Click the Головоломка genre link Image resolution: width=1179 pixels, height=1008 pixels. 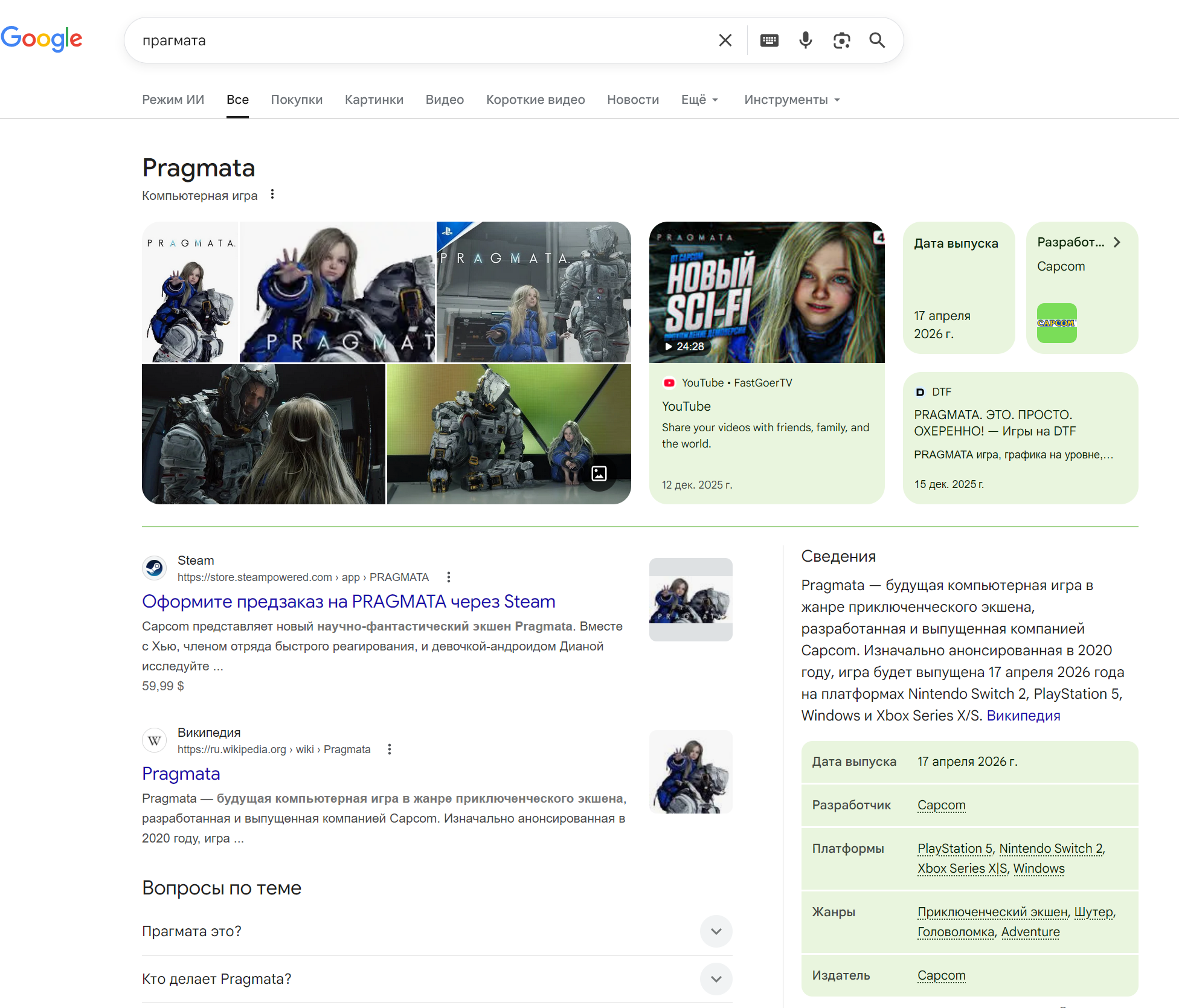pyautogui.click(x=956, y=932)
